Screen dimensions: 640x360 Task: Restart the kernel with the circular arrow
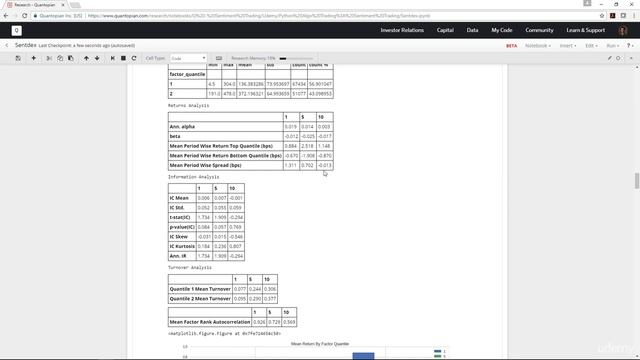tap(134, 58)
